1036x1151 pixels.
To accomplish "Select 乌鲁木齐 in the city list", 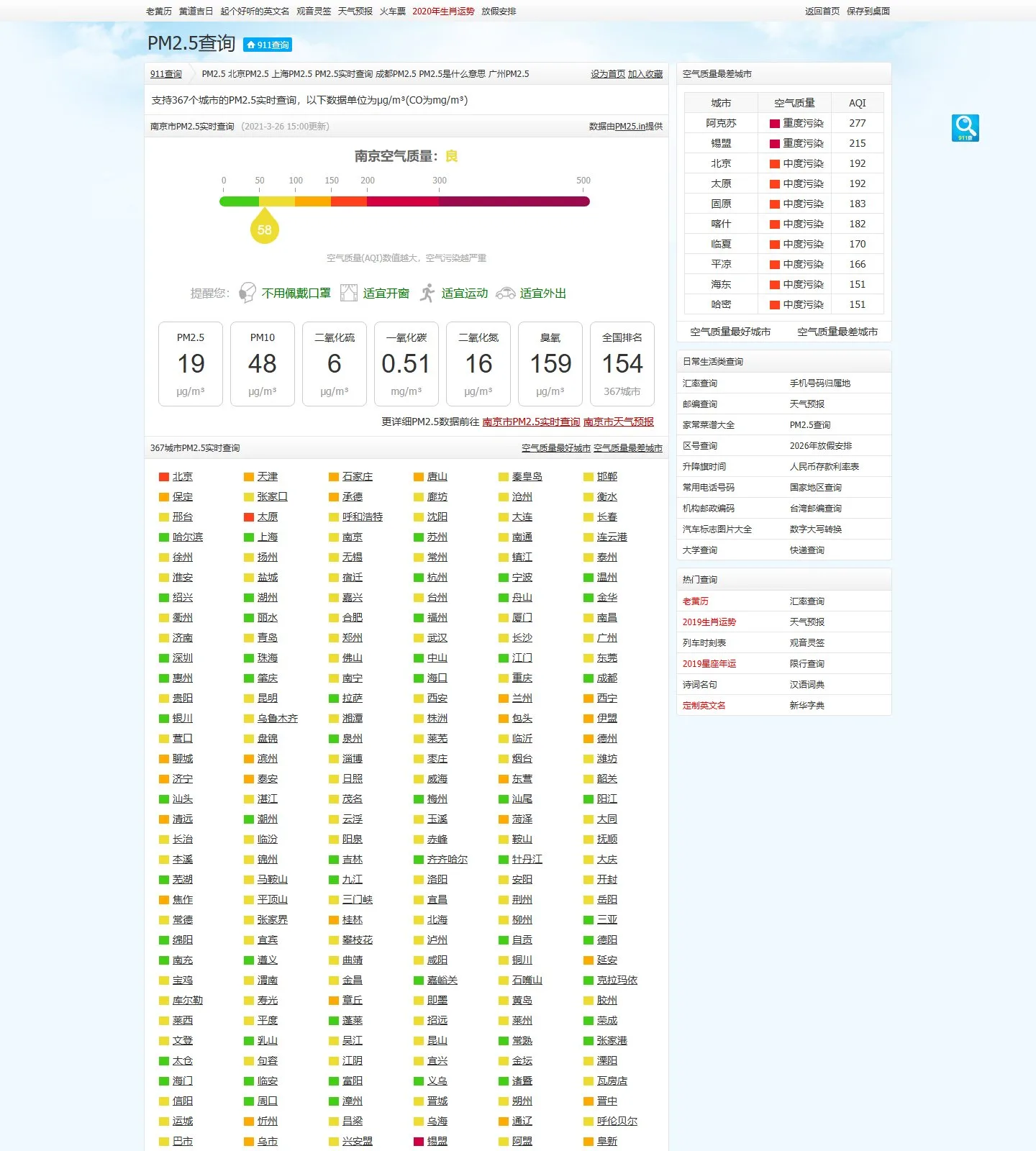I will tap(278, 719).
